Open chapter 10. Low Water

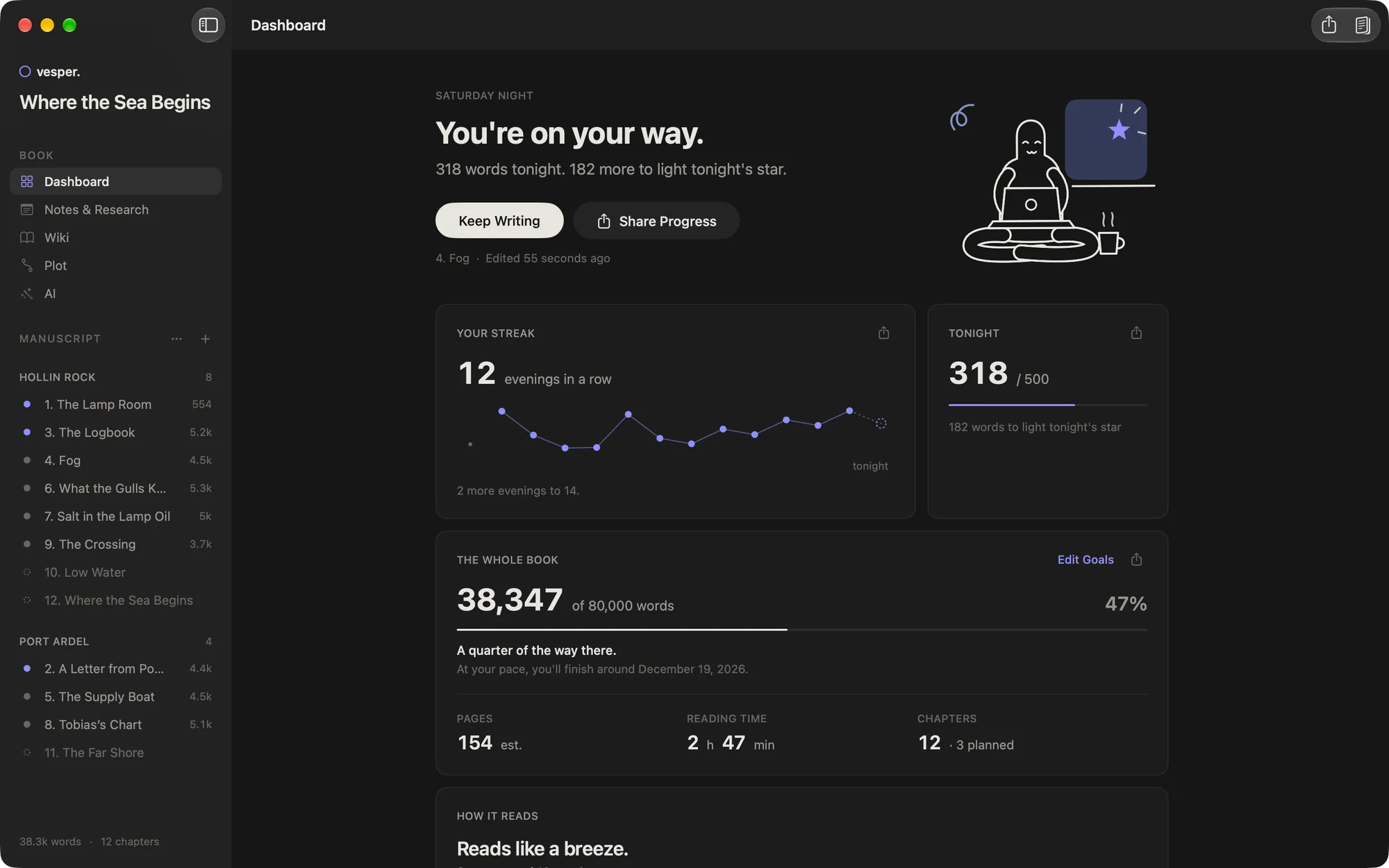[116, 572]
